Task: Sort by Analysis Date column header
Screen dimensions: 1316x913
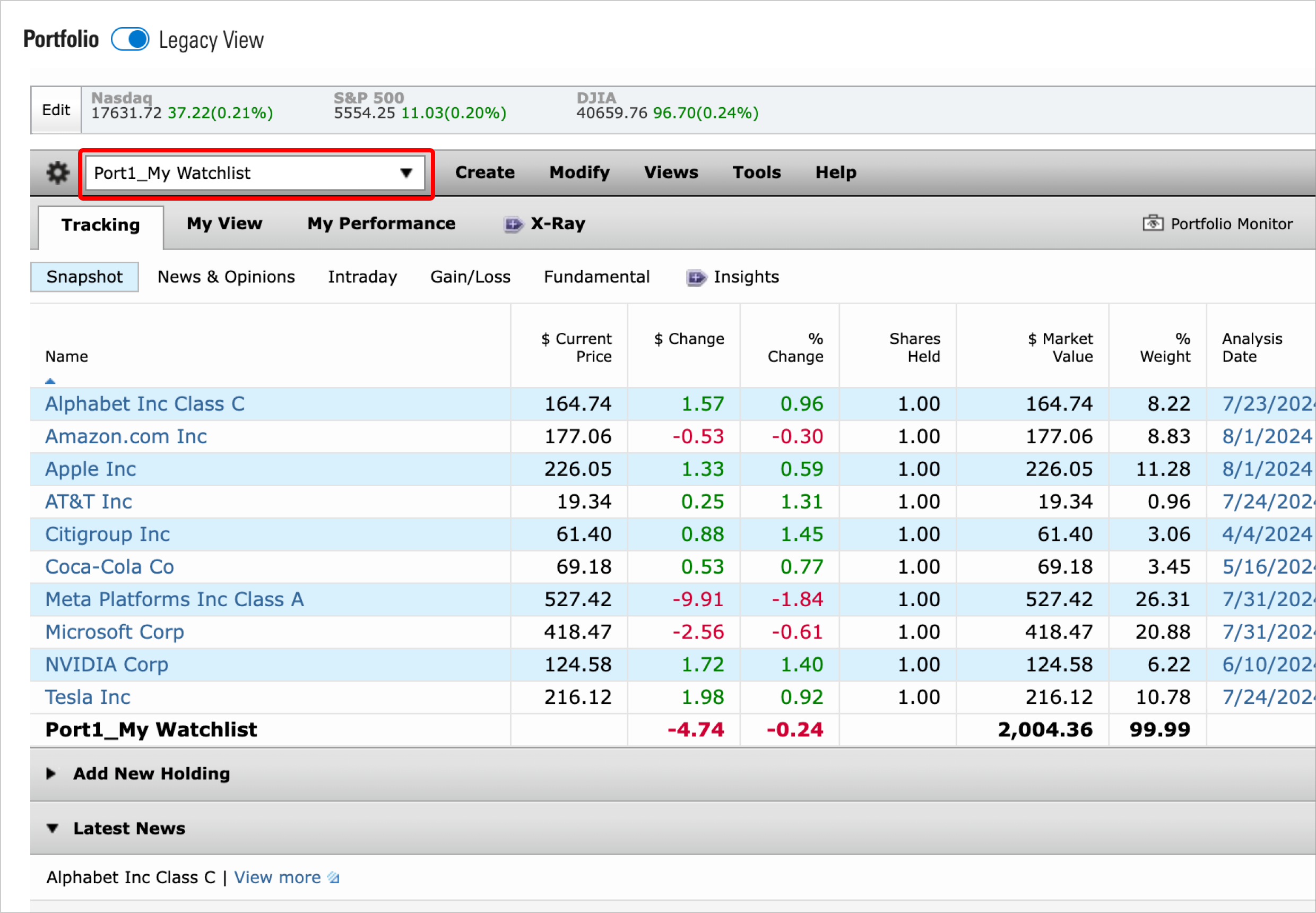Action: (x=1252, y=347)
